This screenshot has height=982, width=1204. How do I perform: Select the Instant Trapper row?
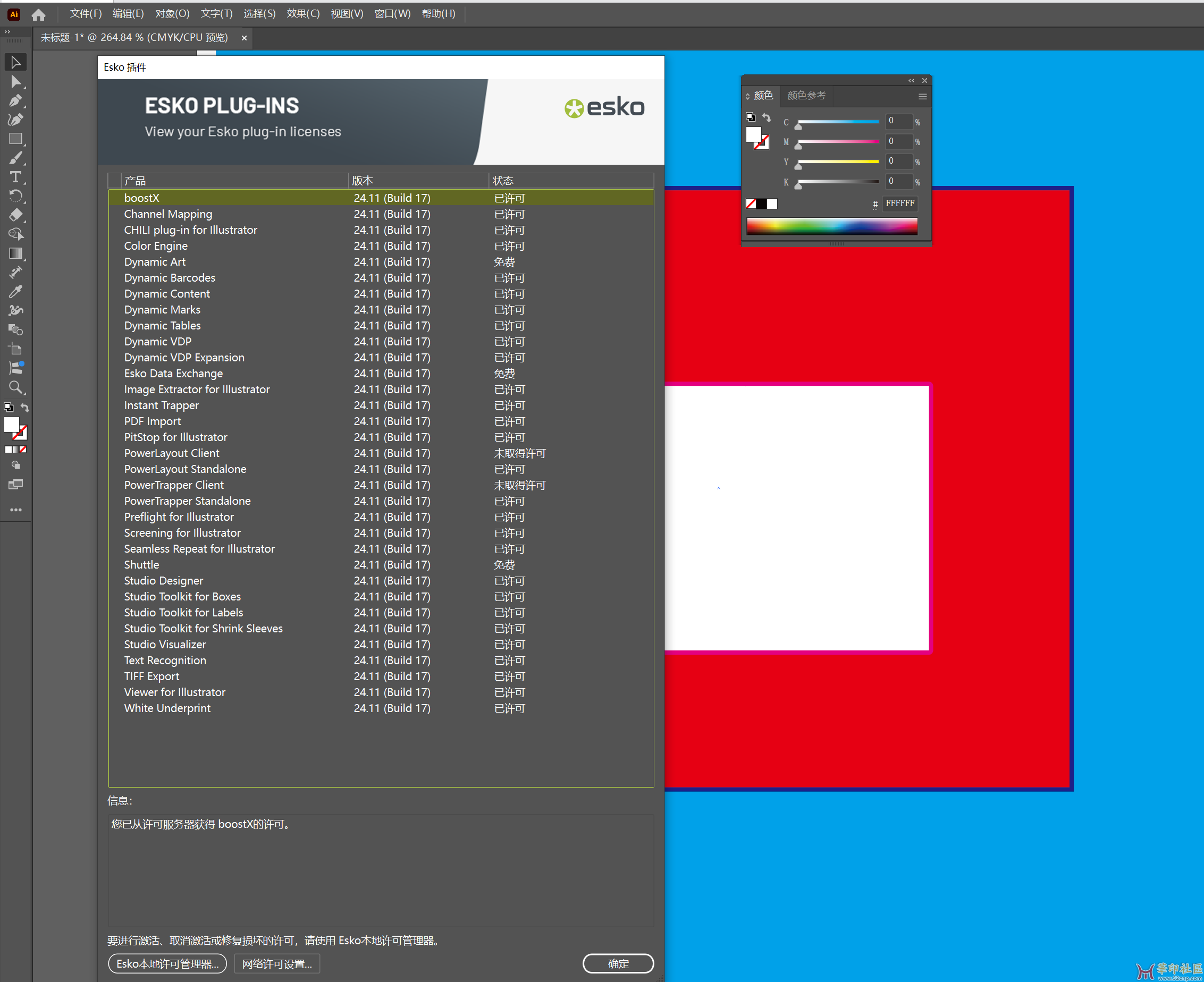[381, 405]
